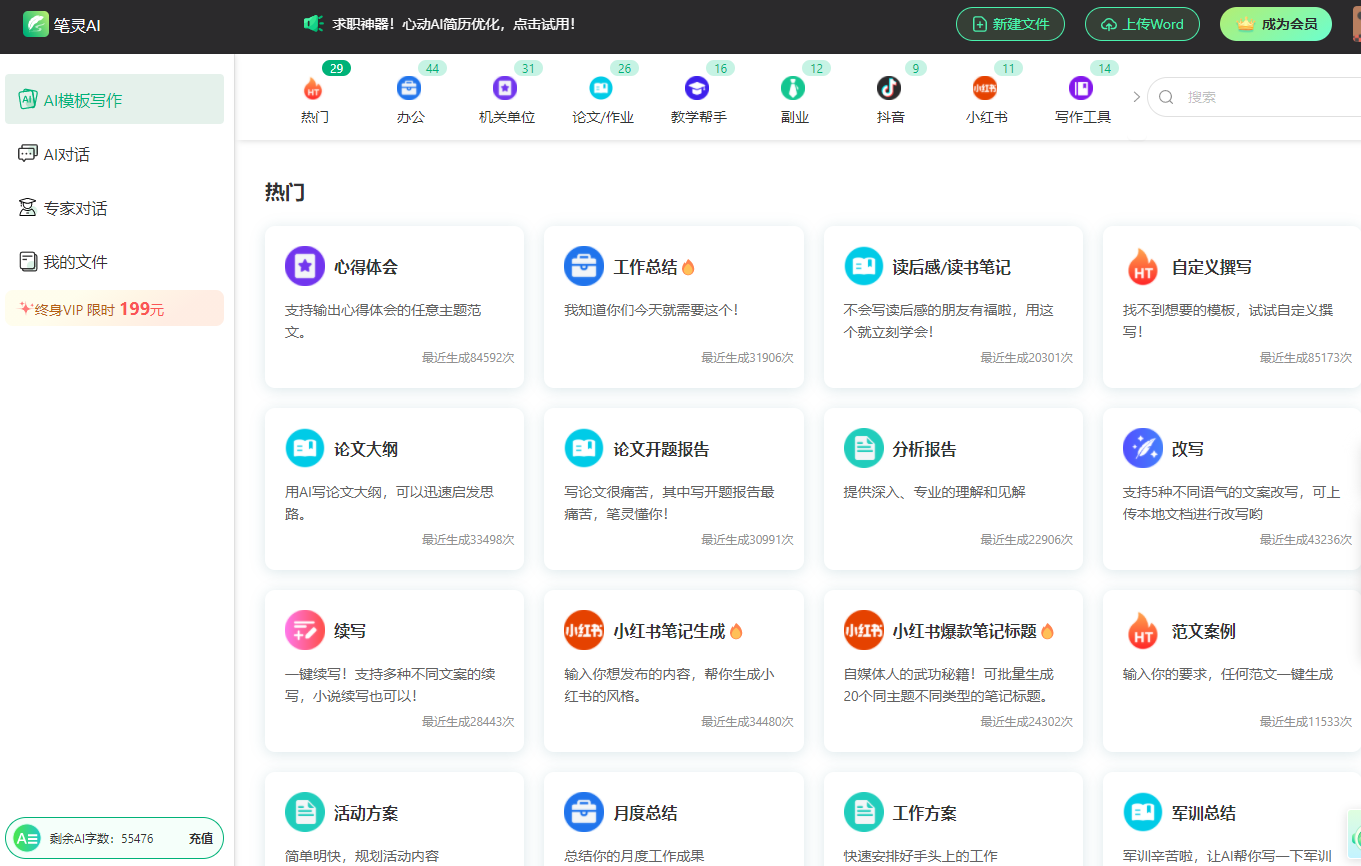Click the 最近生成84592次 count text
This screenshot has width=1361, height=866.
[x=468, y=357]
